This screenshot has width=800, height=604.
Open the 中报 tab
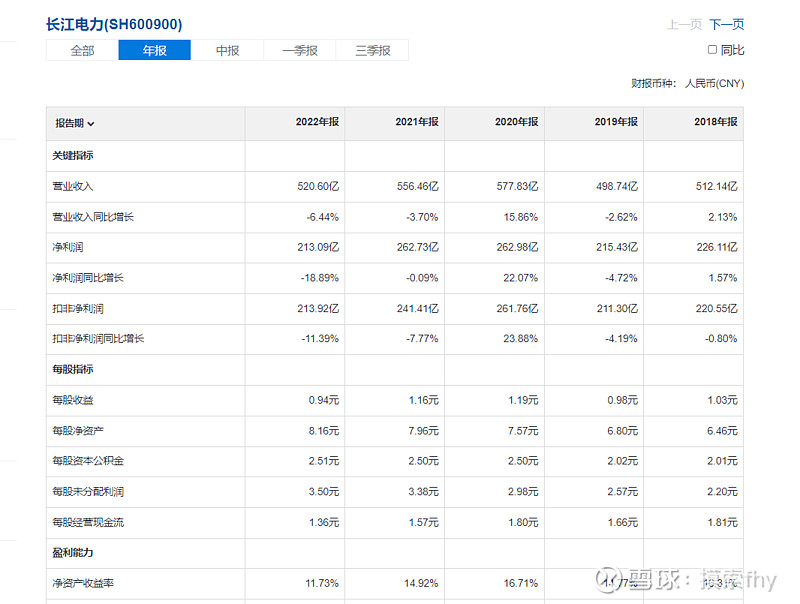click(227, 51)
